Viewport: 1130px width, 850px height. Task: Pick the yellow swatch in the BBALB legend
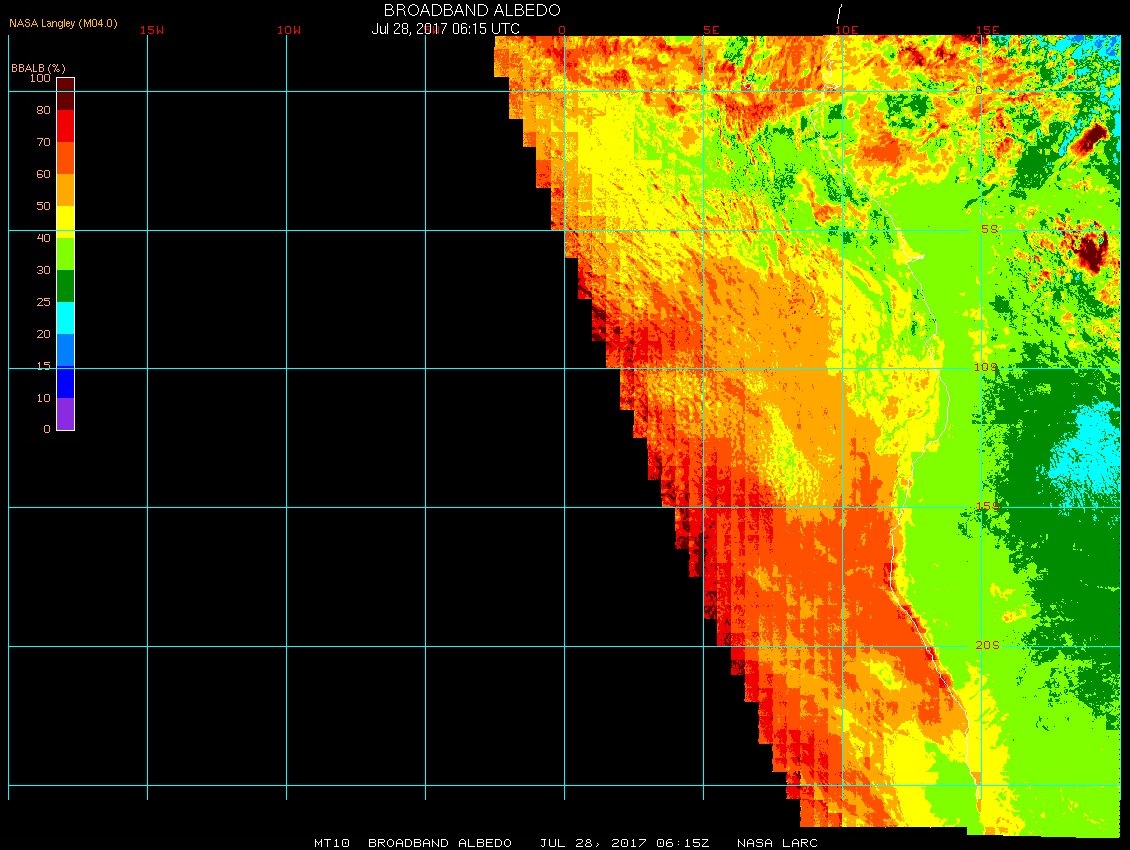pyautogui.click(x=65, y=220)
